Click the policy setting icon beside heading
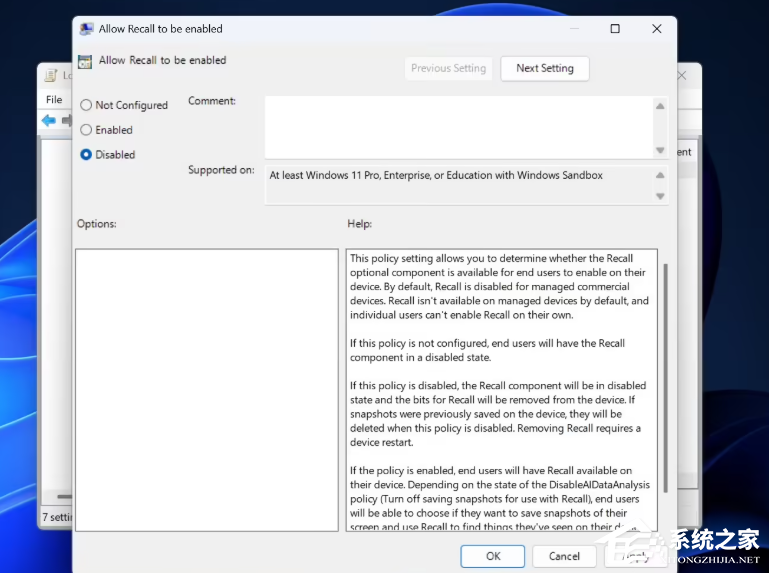 85,61
